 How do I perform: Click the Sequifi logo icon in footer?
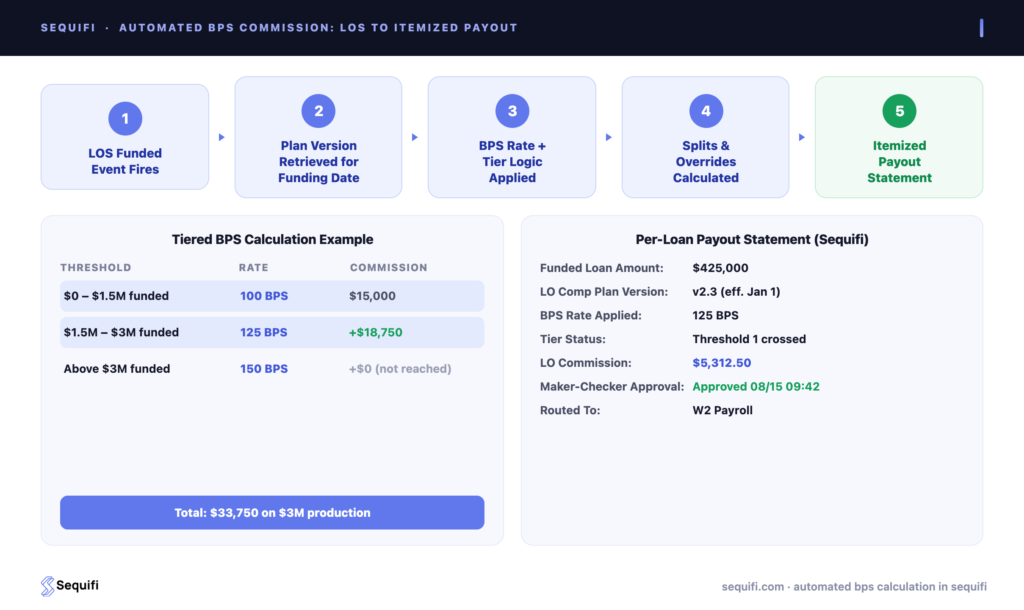(x=47, y=586)
